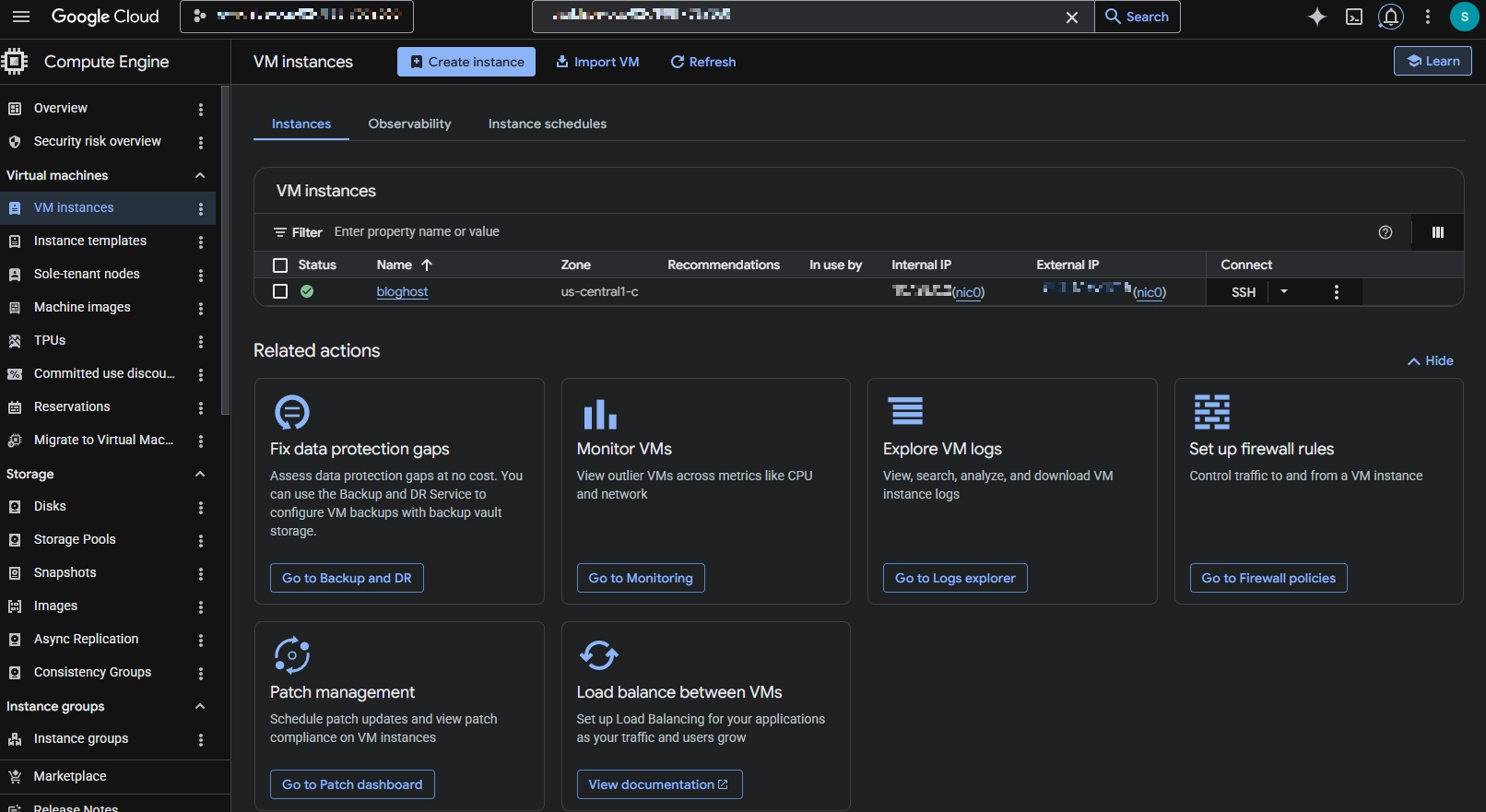Image resolution: width=1486 pixels, height=812 pixels.
Task: Click the Patch management icon
Action: (x=292, y=655)
